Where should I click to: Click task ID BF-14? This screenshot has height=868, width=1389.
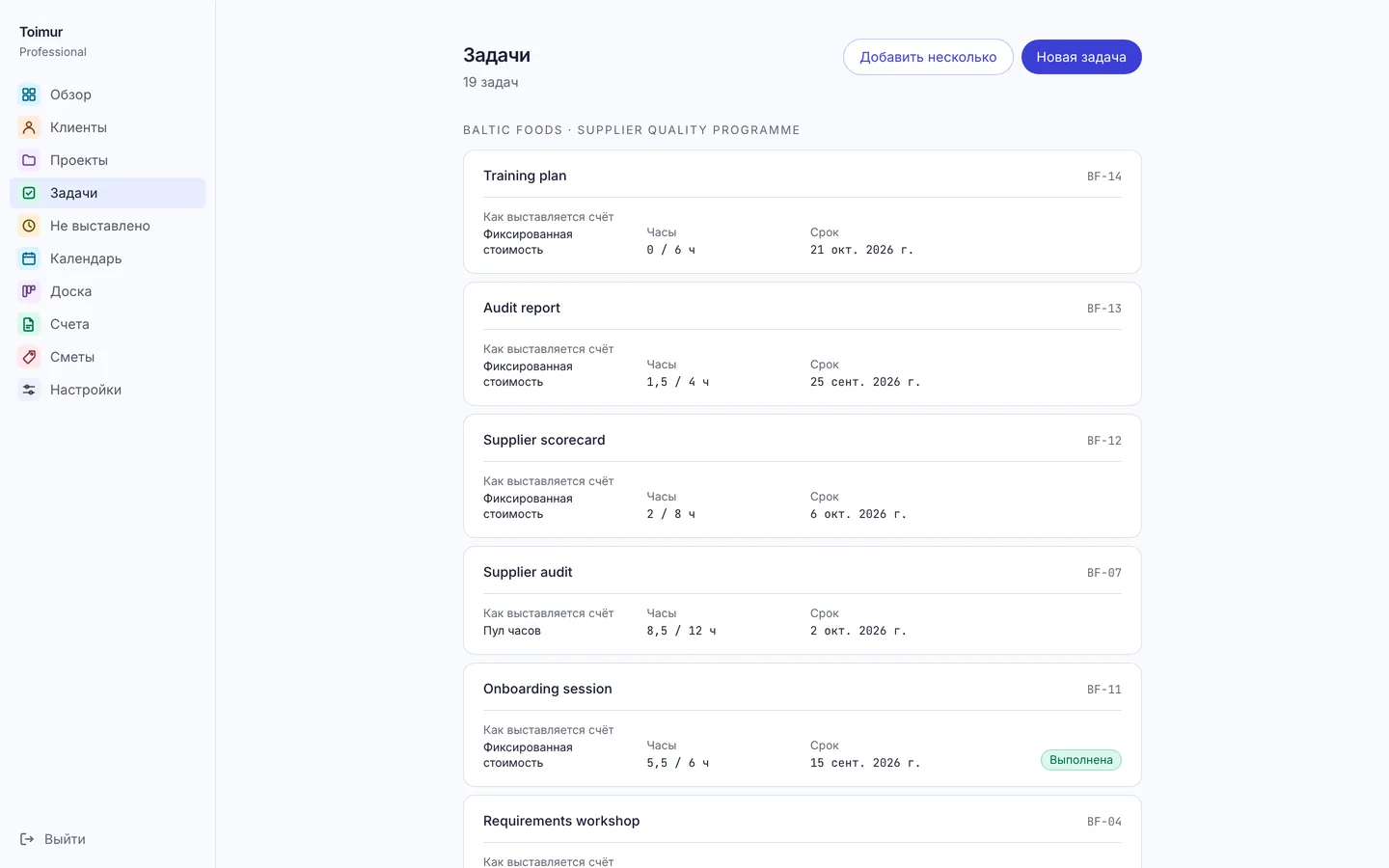pyautogui.click(x=1104, y=176)
